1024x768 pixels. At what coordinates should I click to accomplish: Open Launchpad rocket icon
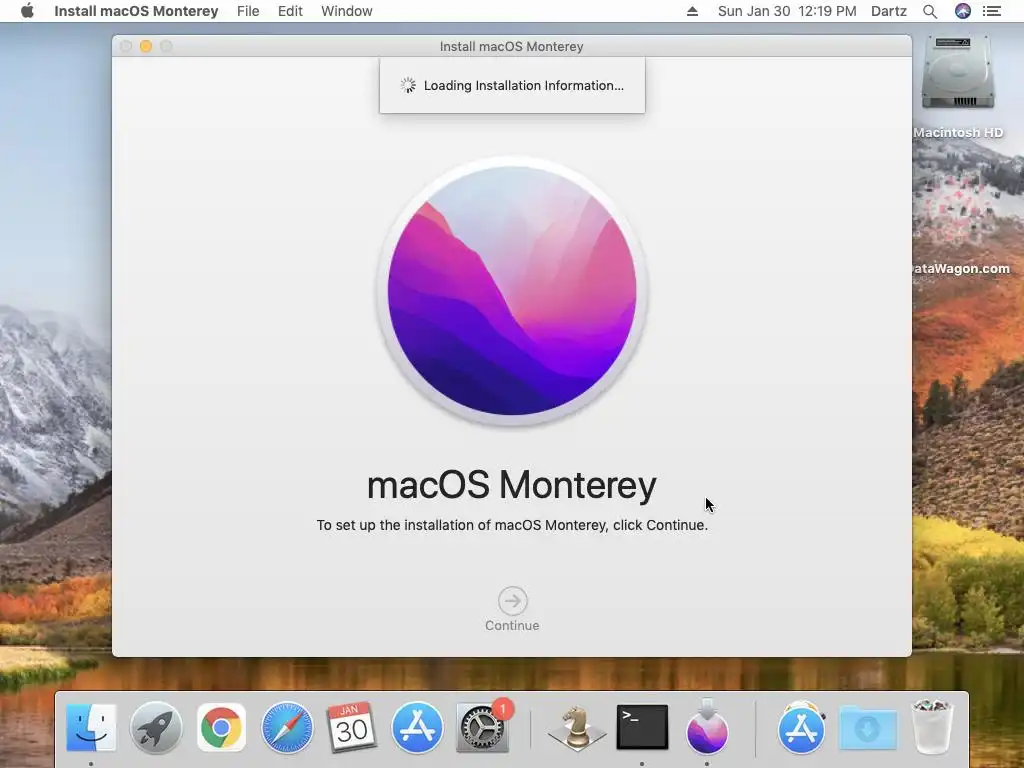tap(156, 728)
